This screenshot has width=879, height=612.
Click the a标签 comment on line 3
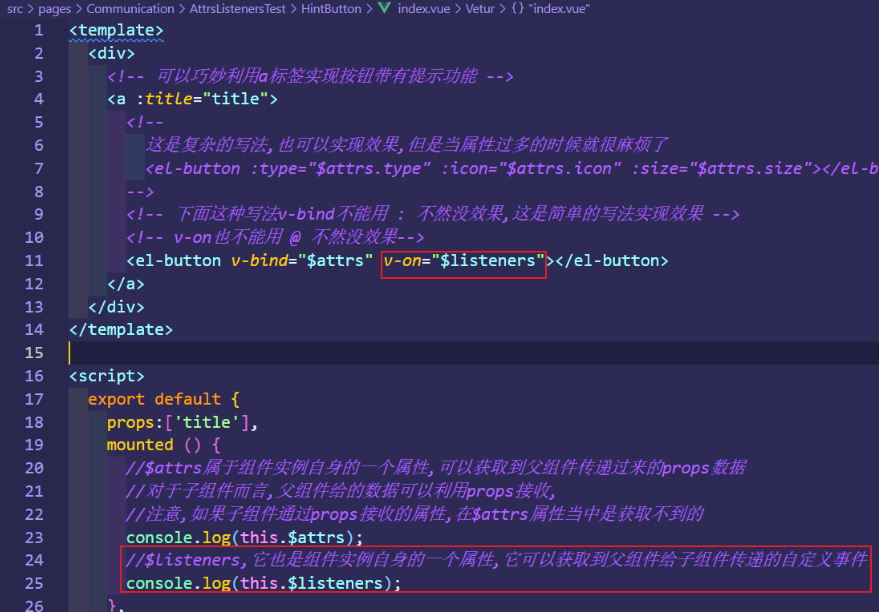point(310,76)
